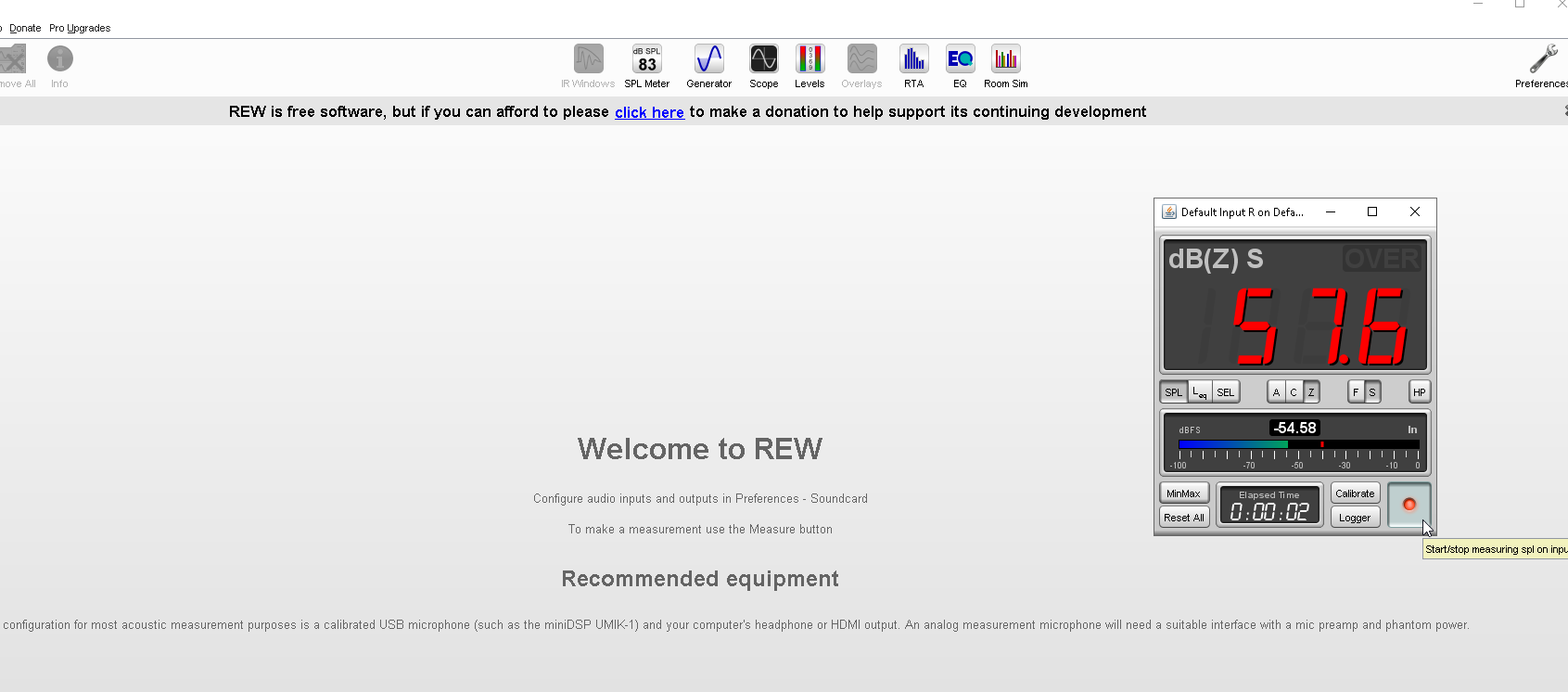The image size is (1568, 692).
Task: Open Preferences wrench icon
Action: pos(1542,65)
